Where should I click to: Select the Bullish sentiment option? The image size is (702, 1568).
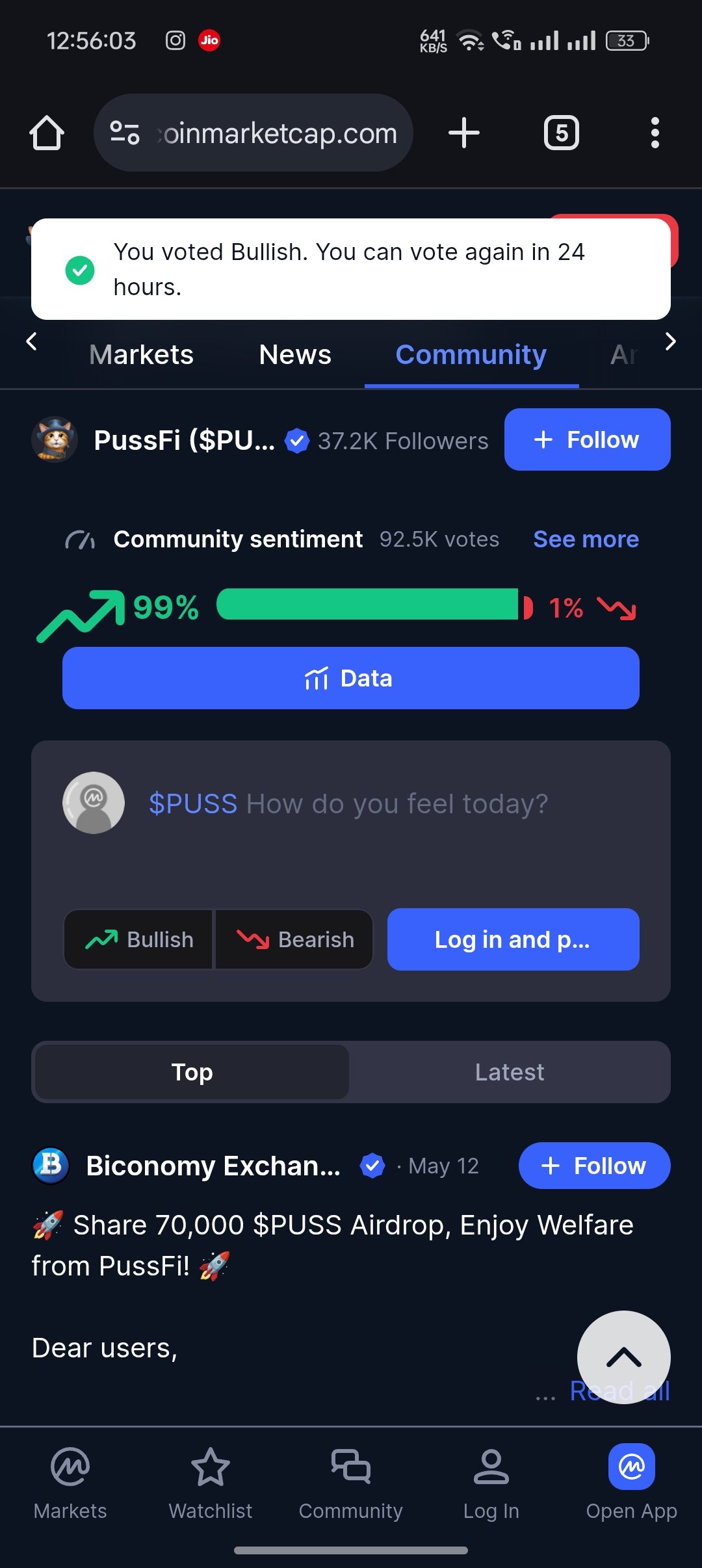click(138, 939)
